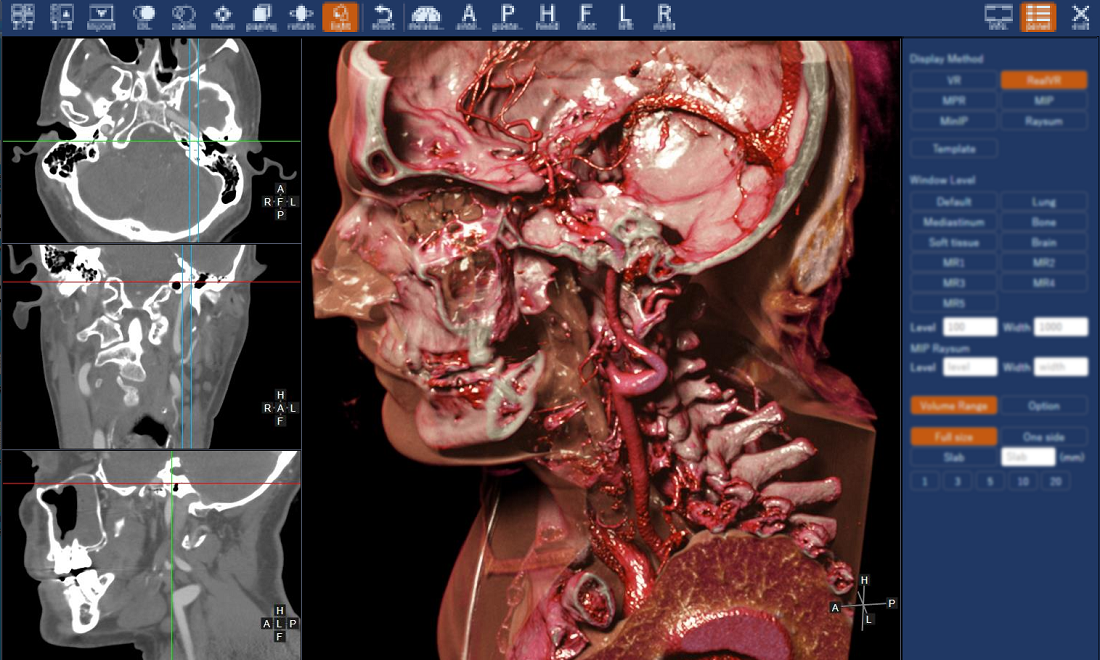Select the Volume Range tab
1100x660 pixels.
click(x=954, y=405)
